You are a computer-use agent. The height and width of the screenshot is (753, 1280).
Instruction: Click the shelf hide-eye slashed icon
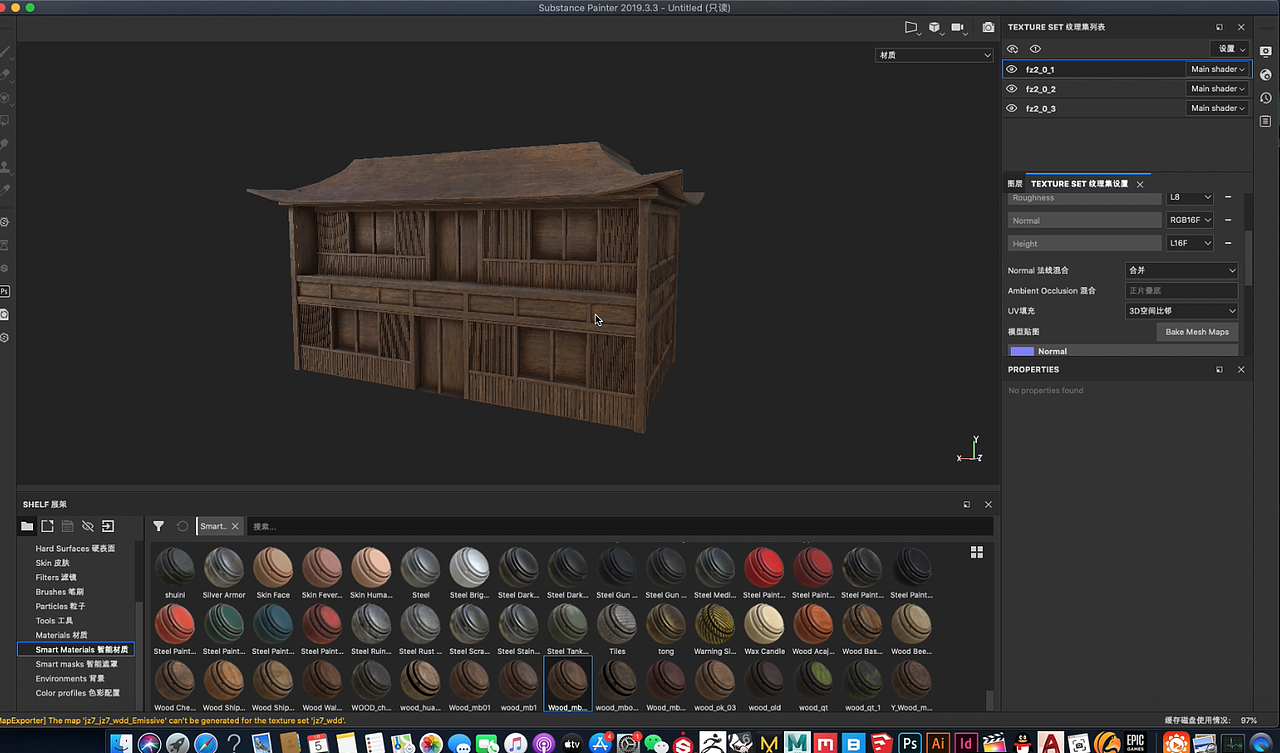[x=88, y=526]
